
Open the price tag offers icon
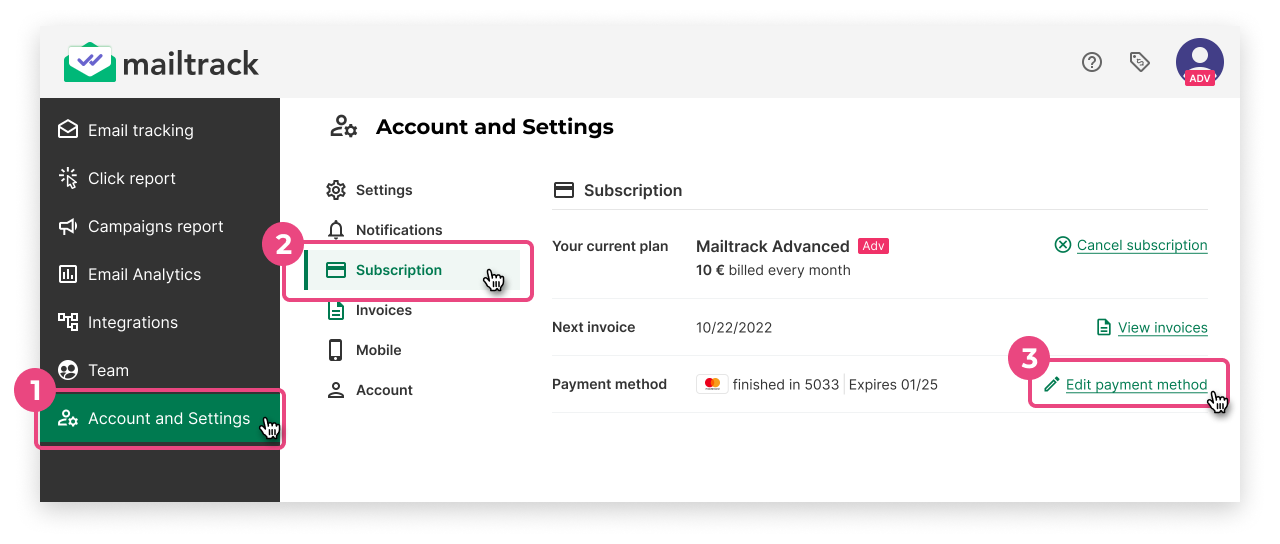[x=1139, y=62]
